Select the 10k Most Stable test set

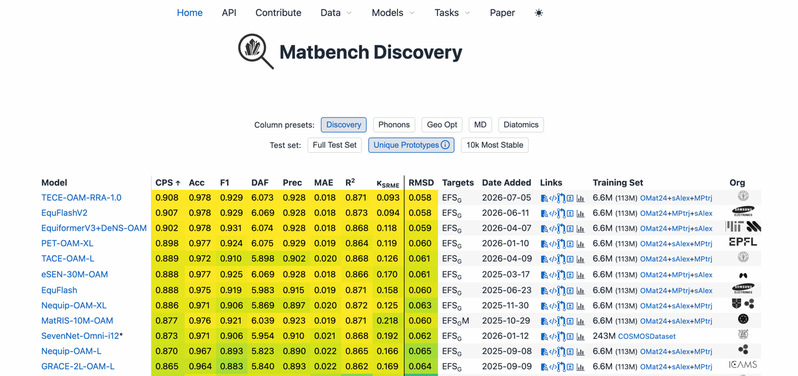pyautogui.click(x=495, y=145)
